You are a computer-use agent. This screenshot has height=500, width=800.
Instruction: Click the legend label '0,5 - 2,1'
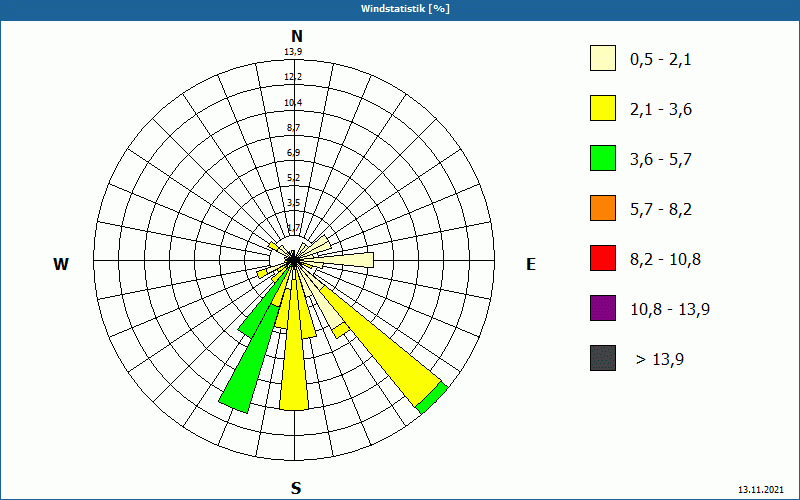(x=661, y=60)
